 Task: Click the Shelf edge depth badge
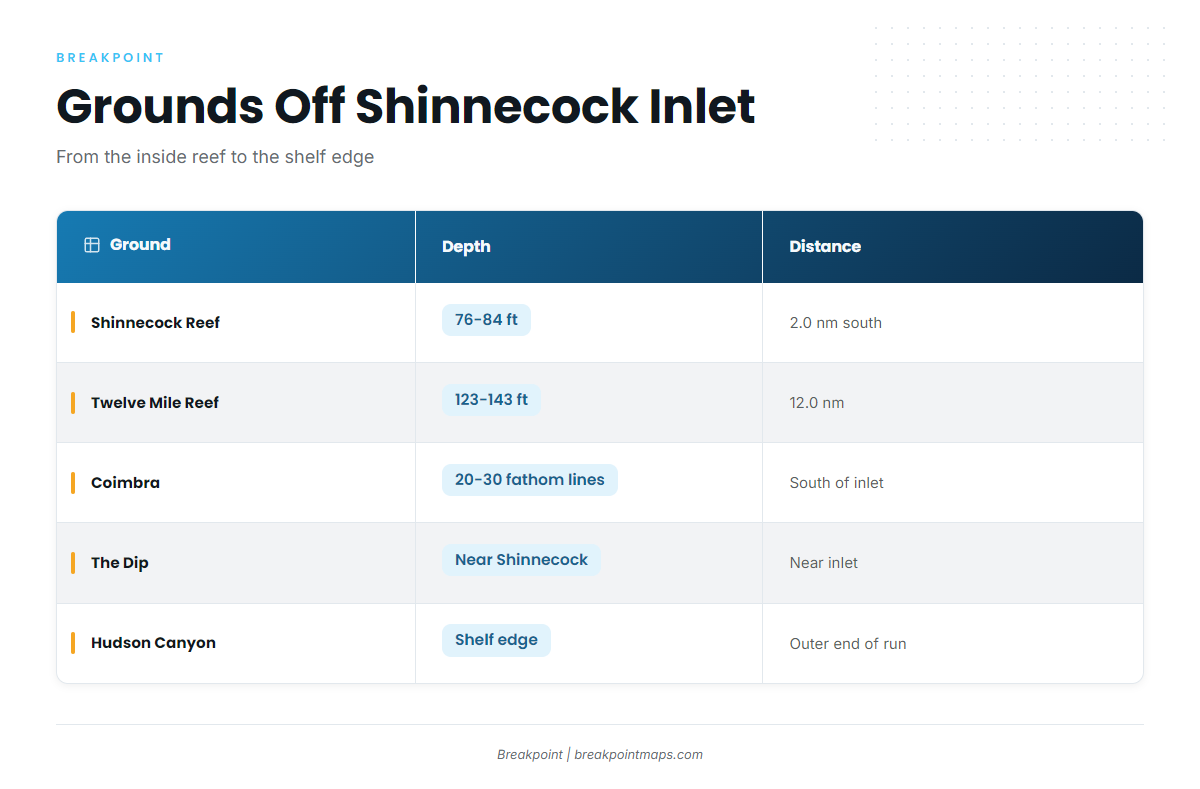(x=496, y=640)
